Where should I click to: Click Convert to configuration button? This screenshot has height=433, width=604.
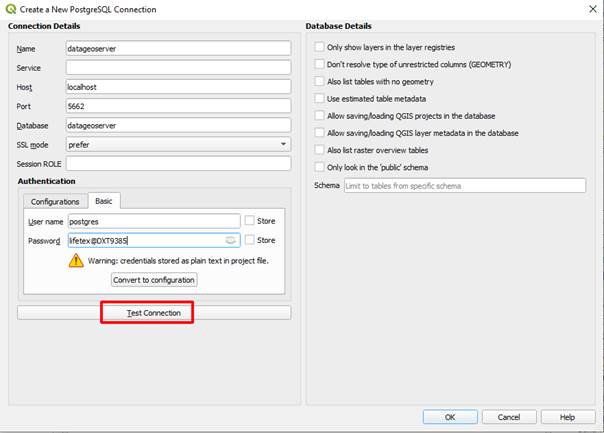tap(154, 280)
